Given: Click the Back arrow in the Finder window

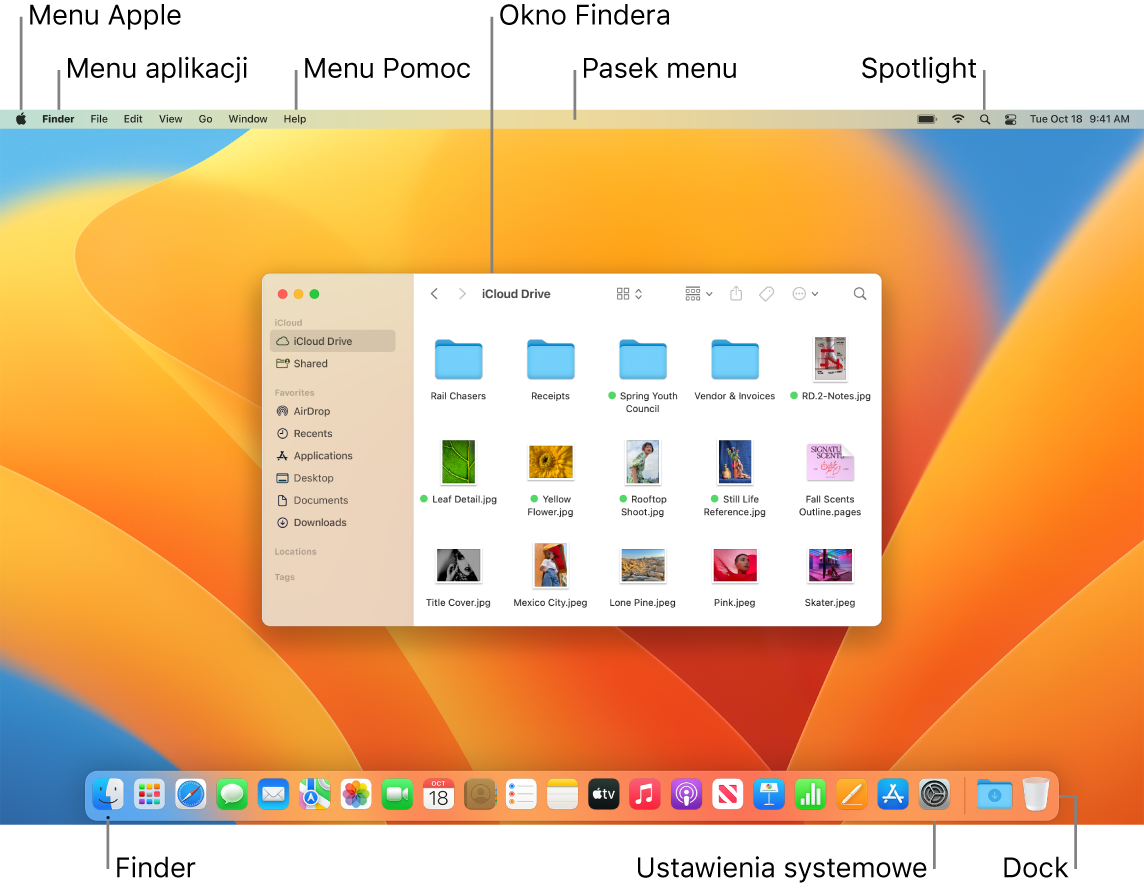Looking at the screenshot, I should [x=434, y=293].
